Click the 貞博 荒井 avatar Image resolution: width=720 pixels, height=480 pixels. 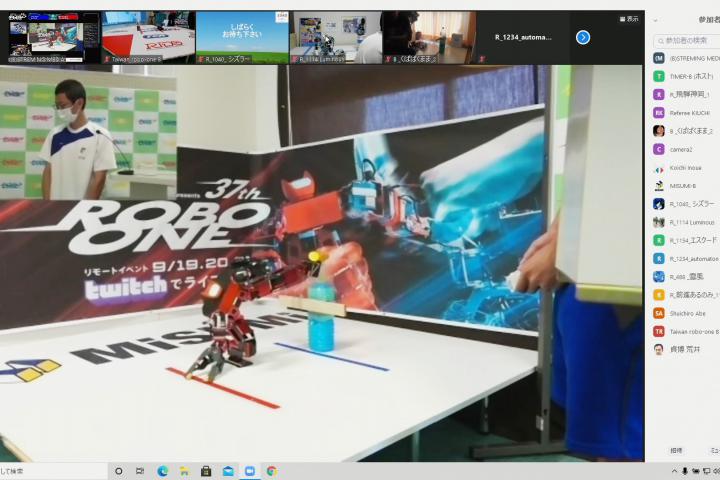pos(659,350)
